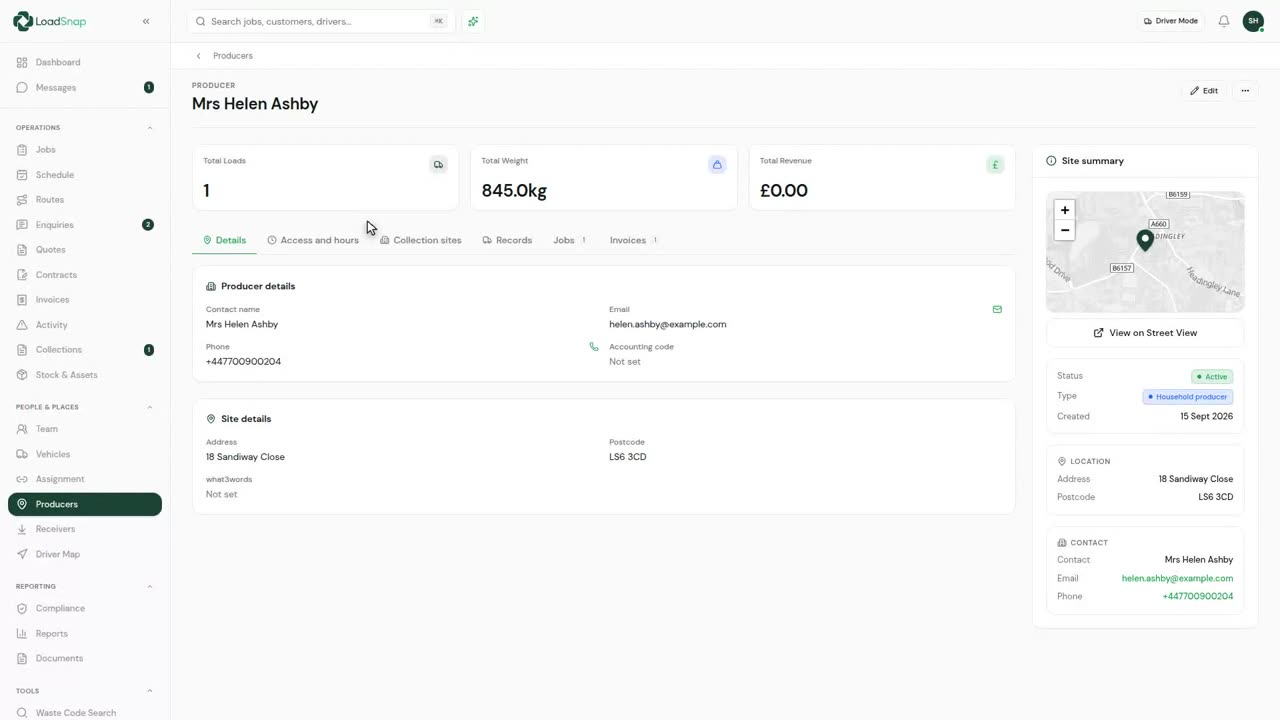Open Messages in the sidebar
The width and height of the screenshot is (1280, 720).
click(x=85, y=88)
